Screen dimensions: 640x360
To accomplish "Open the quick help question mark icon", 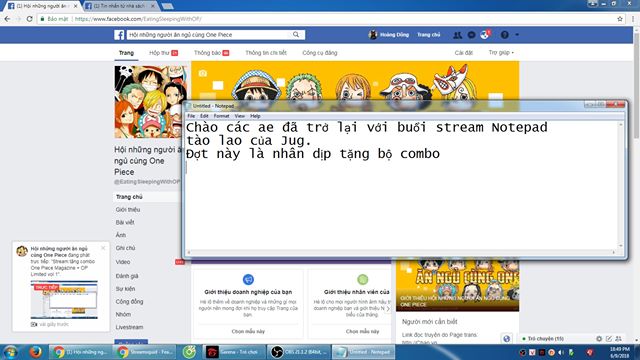I will (504, 35).
